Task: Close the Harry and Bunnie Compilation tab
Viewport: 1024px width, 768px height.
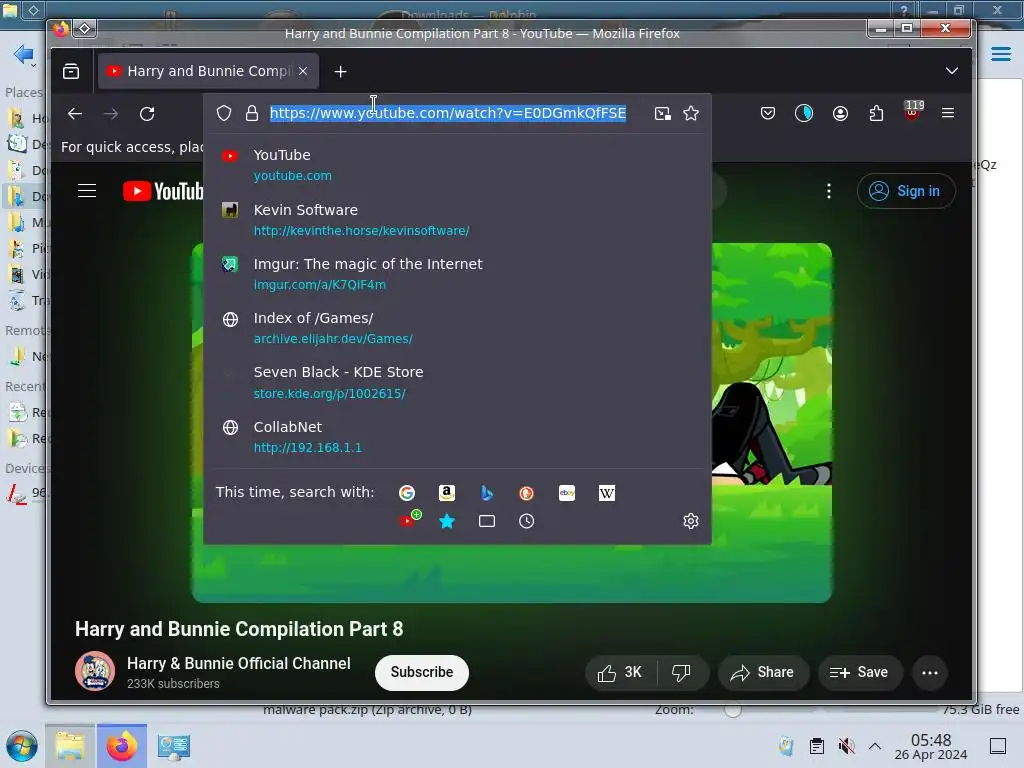Action: click(x=303, y=71)
